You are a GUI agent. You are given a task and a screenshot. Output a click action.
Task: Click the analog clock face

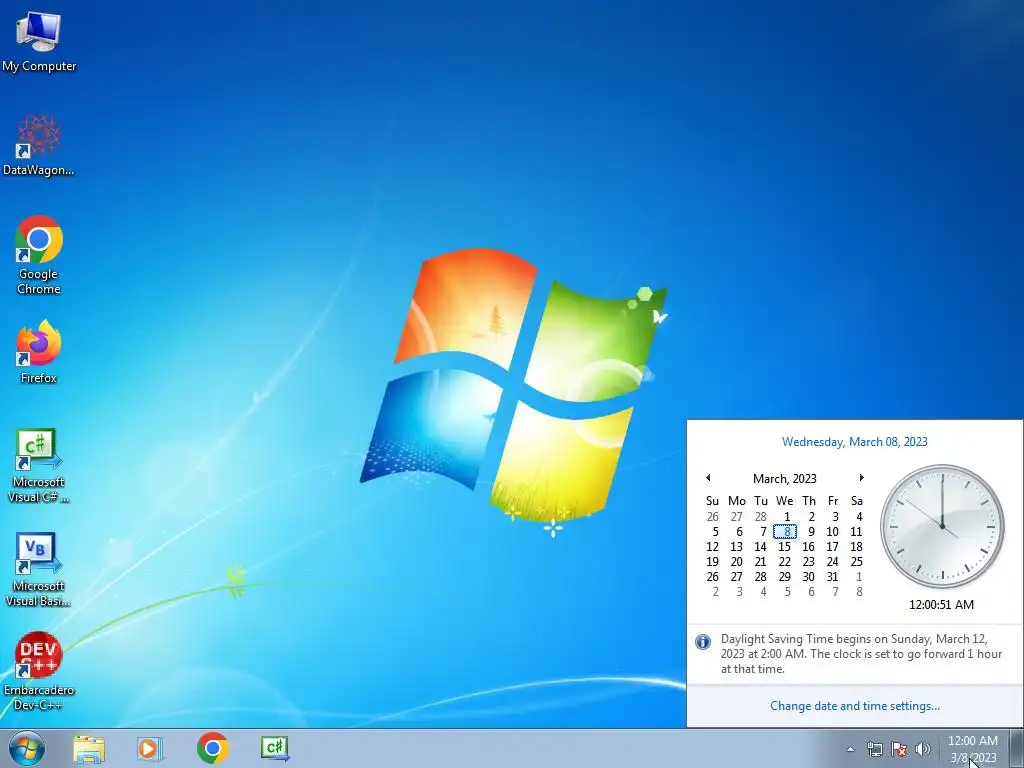942,526
